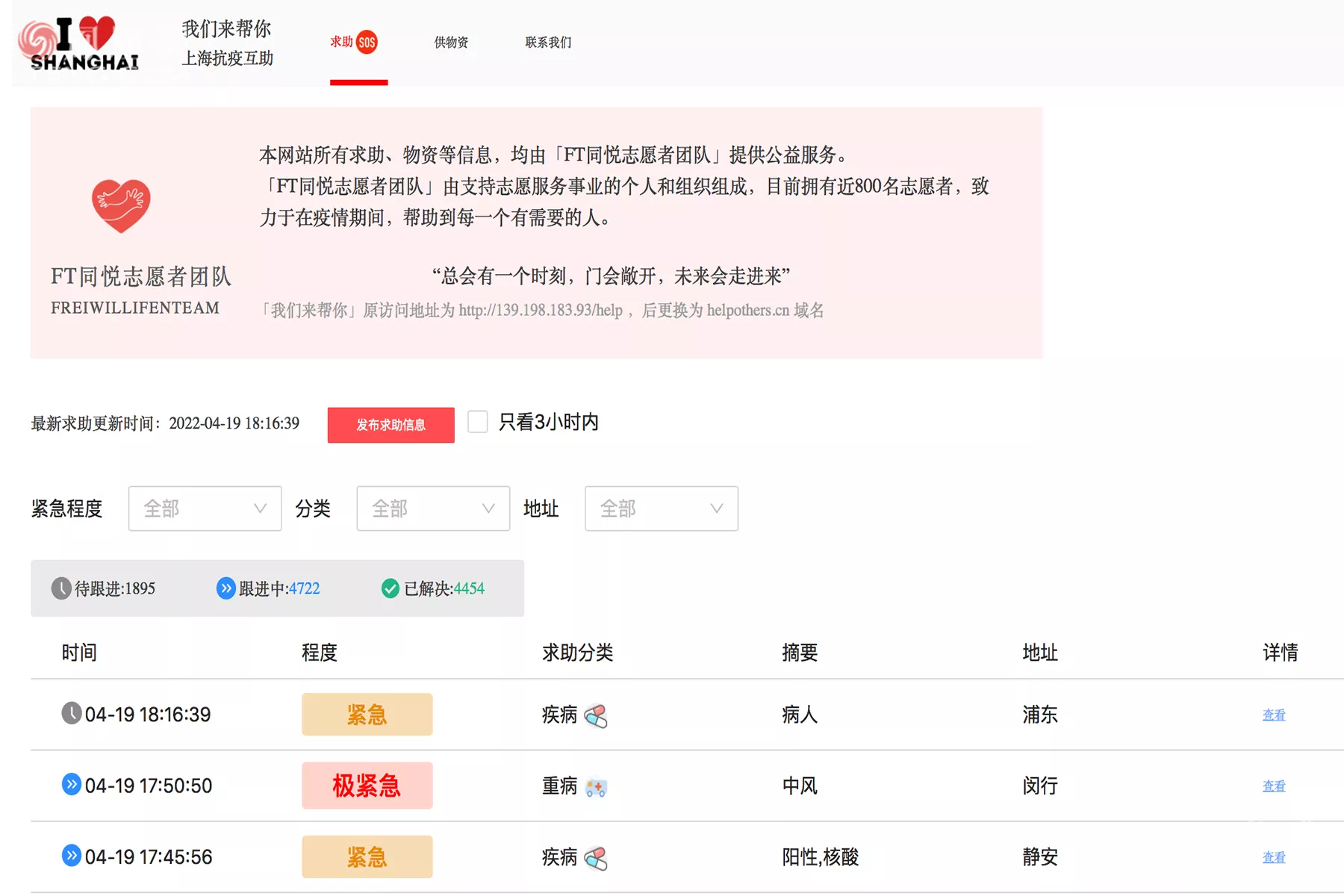The width and height of the screenshot is (1344, 896).
Task: Click the red SOS badge icon
Action: coord(367,42)
